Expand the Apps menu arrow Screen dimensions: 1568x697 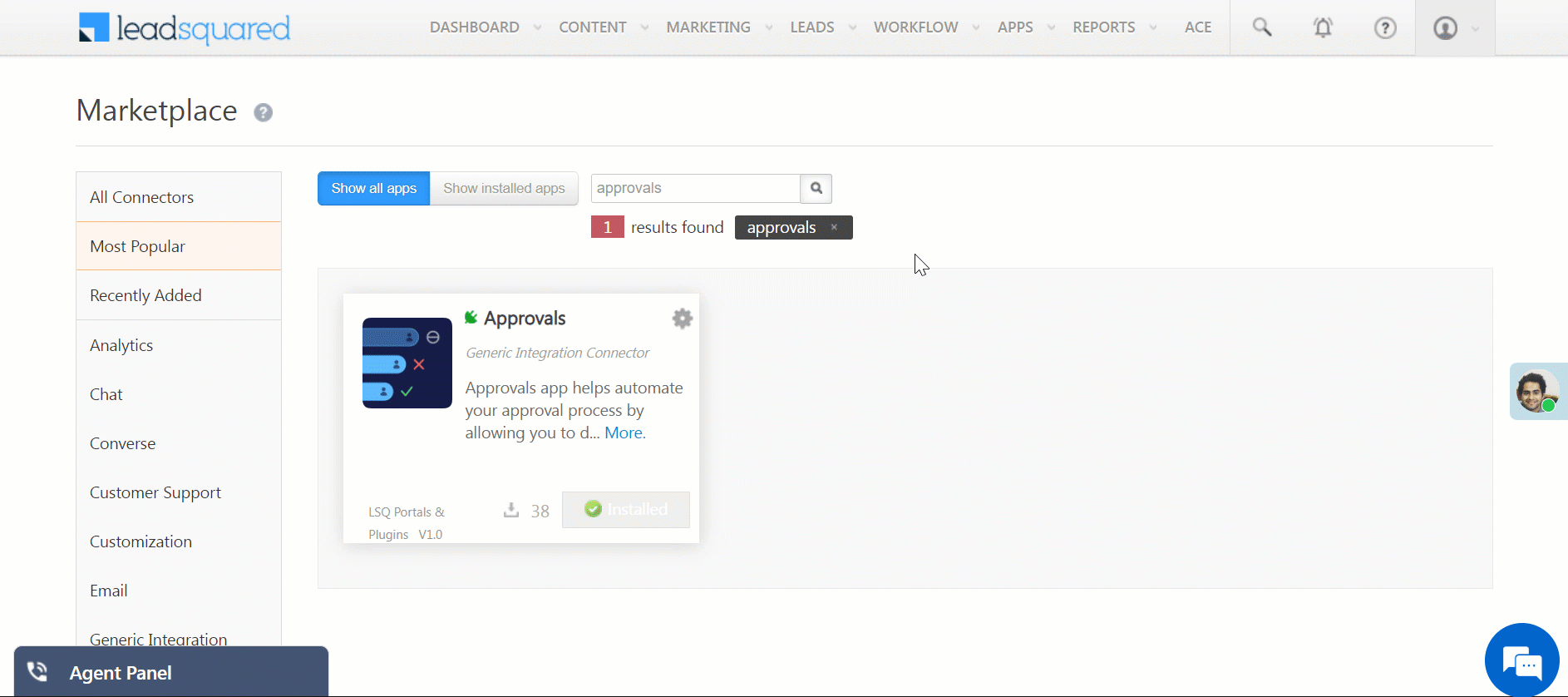(x=1052, y=27)
